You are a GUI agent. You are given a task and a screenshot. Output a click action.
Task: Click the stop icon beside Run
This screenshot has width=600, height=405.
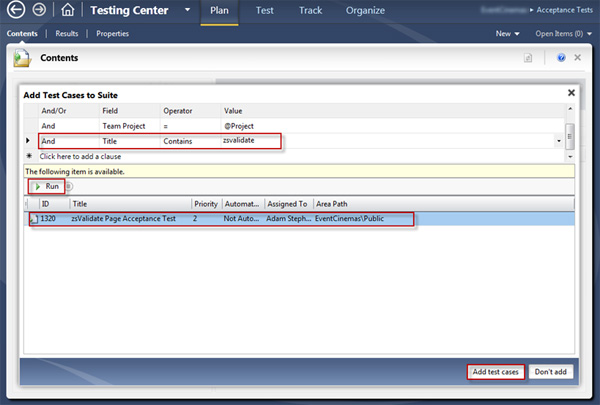70,186
